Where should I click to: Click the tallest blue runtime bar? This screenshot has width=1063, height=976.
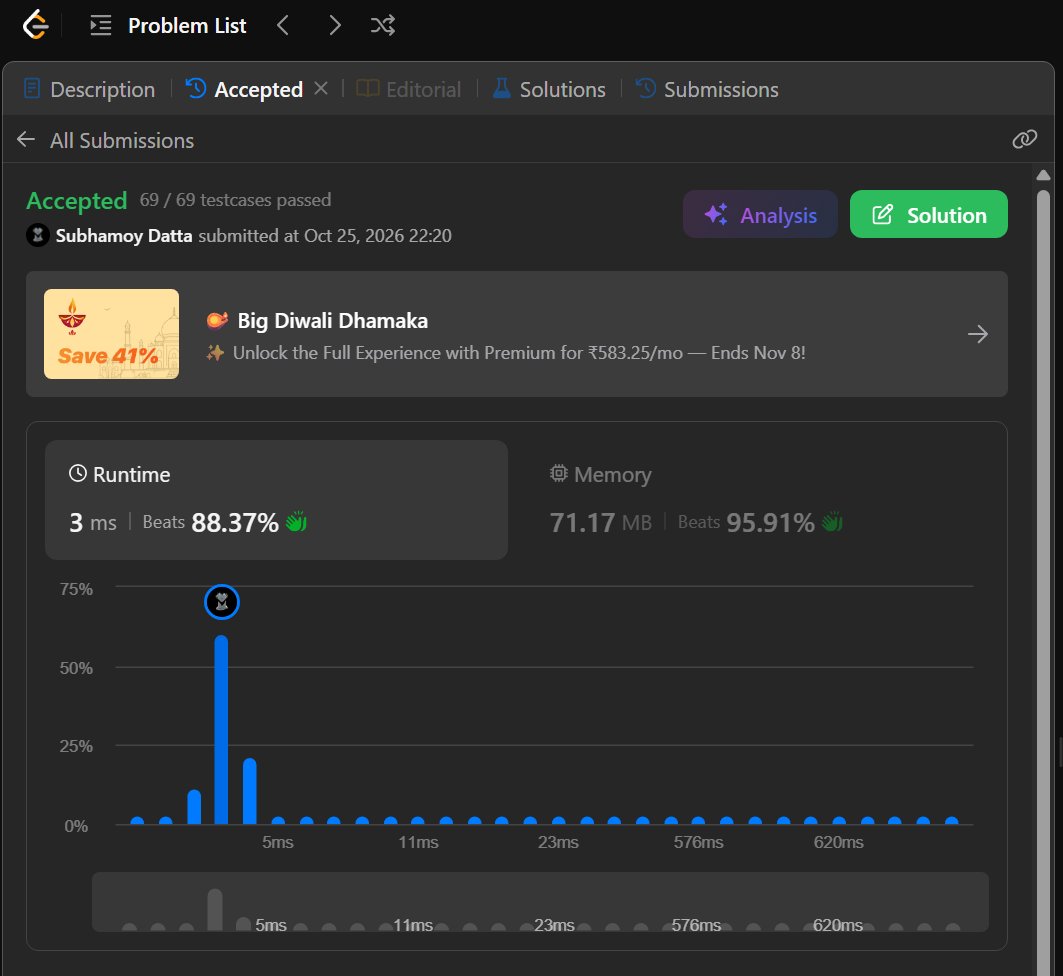[221, 730]
